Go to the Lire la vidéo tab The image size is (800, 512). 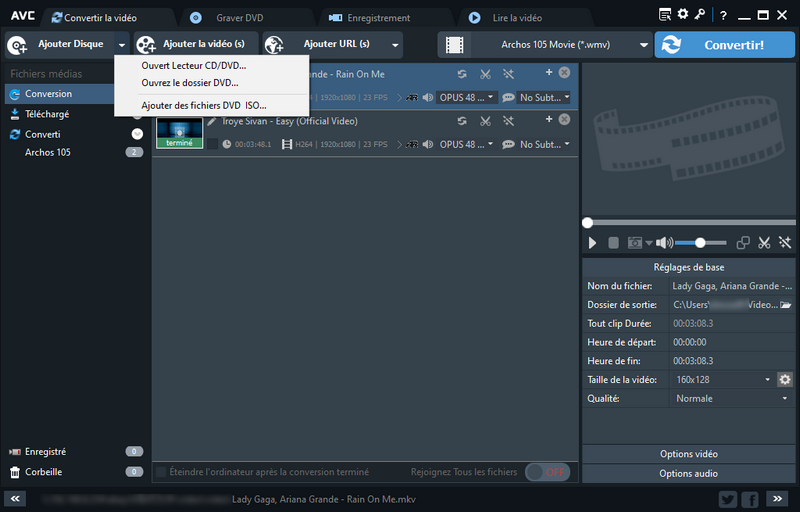click(x=517, y=18)
